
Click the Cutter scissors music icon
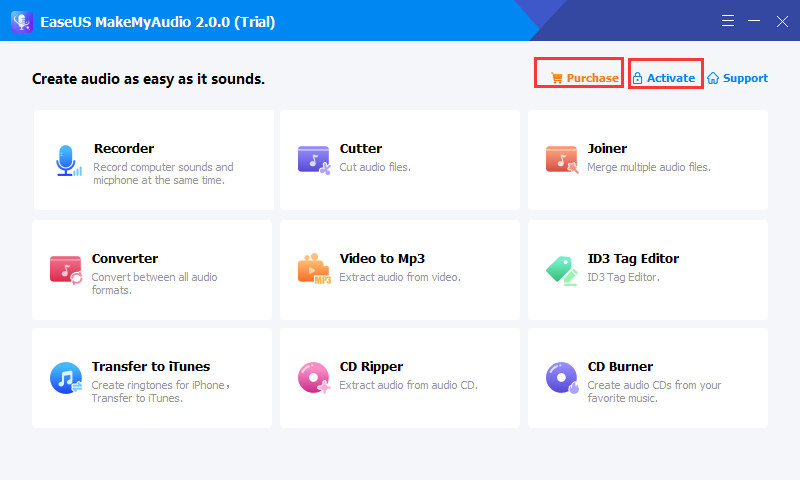pyautogui.click(x=314, y=160)
